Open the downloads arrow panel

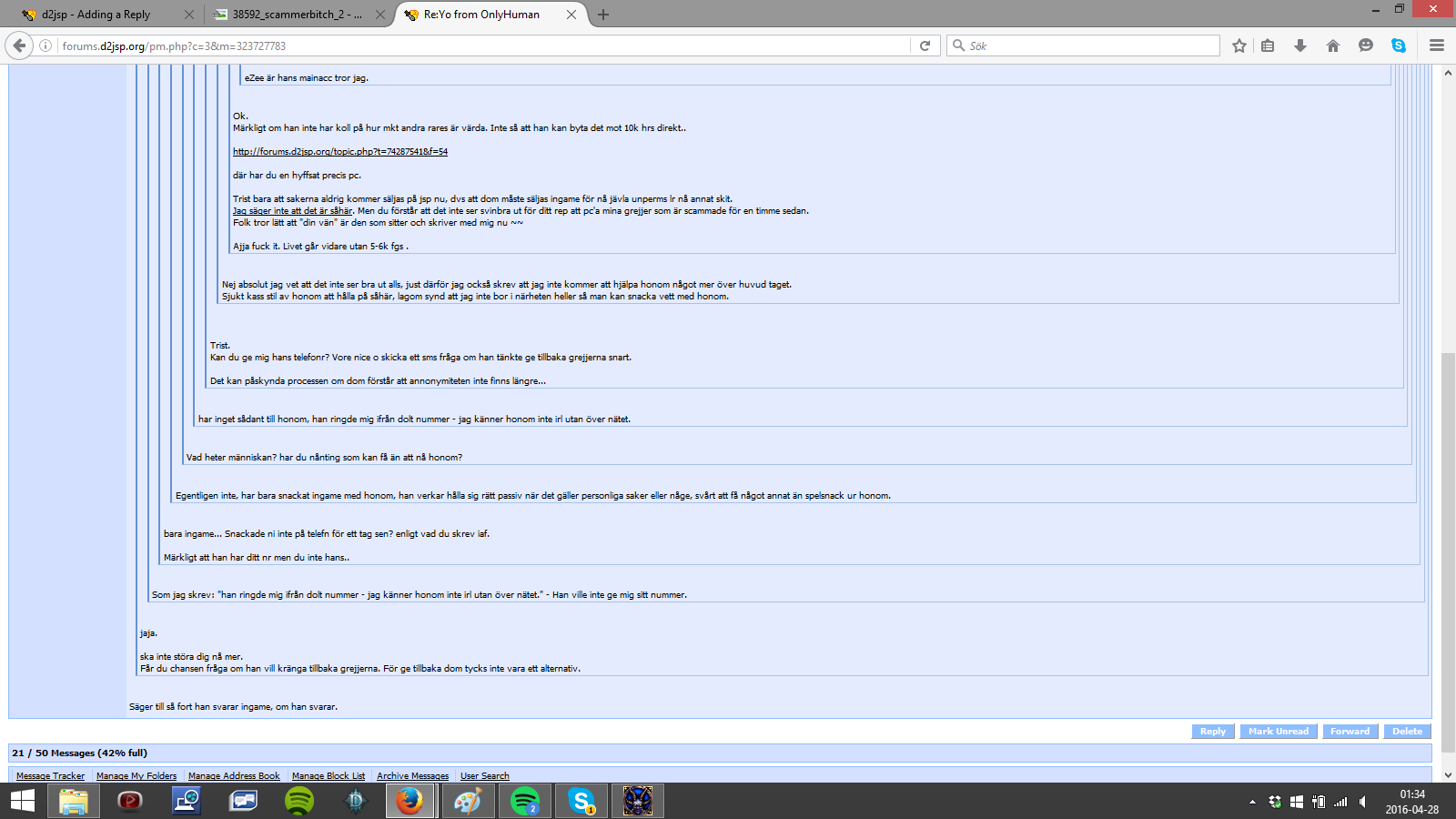[x=1300, y=45]
